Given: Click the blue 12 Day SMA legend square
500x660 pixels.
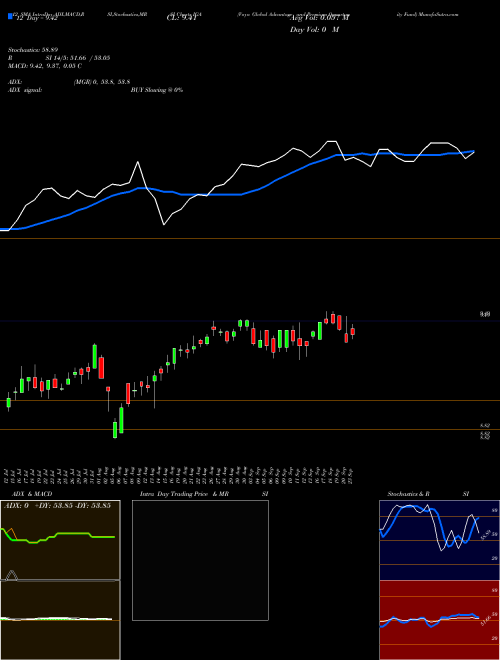Looking at the screenshot, I should [x=10, y=16].
